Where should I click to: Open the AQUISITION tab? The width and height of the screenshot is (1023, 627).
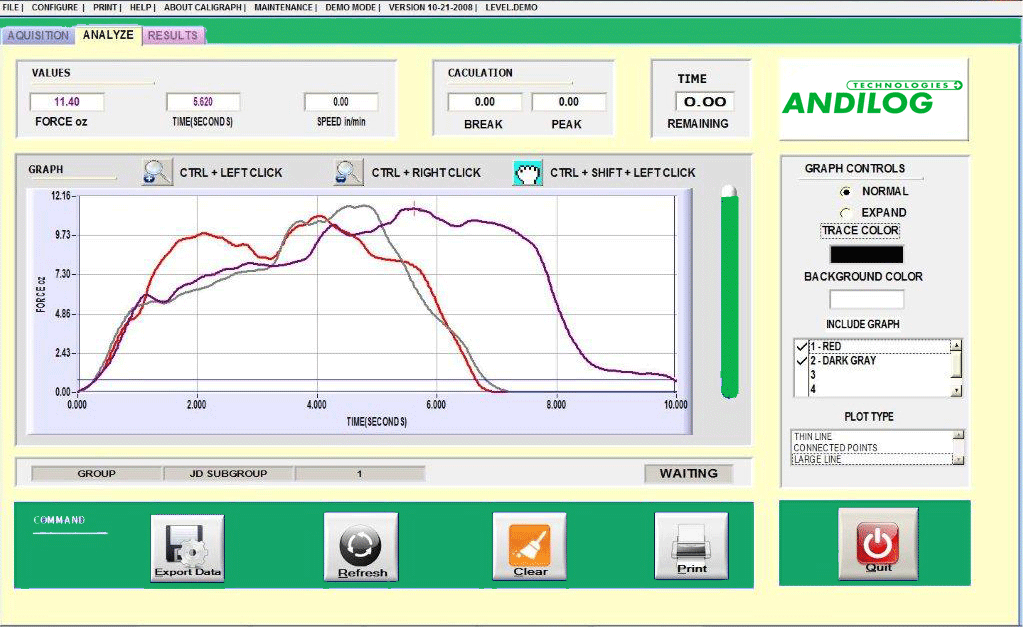coord(38,36)
